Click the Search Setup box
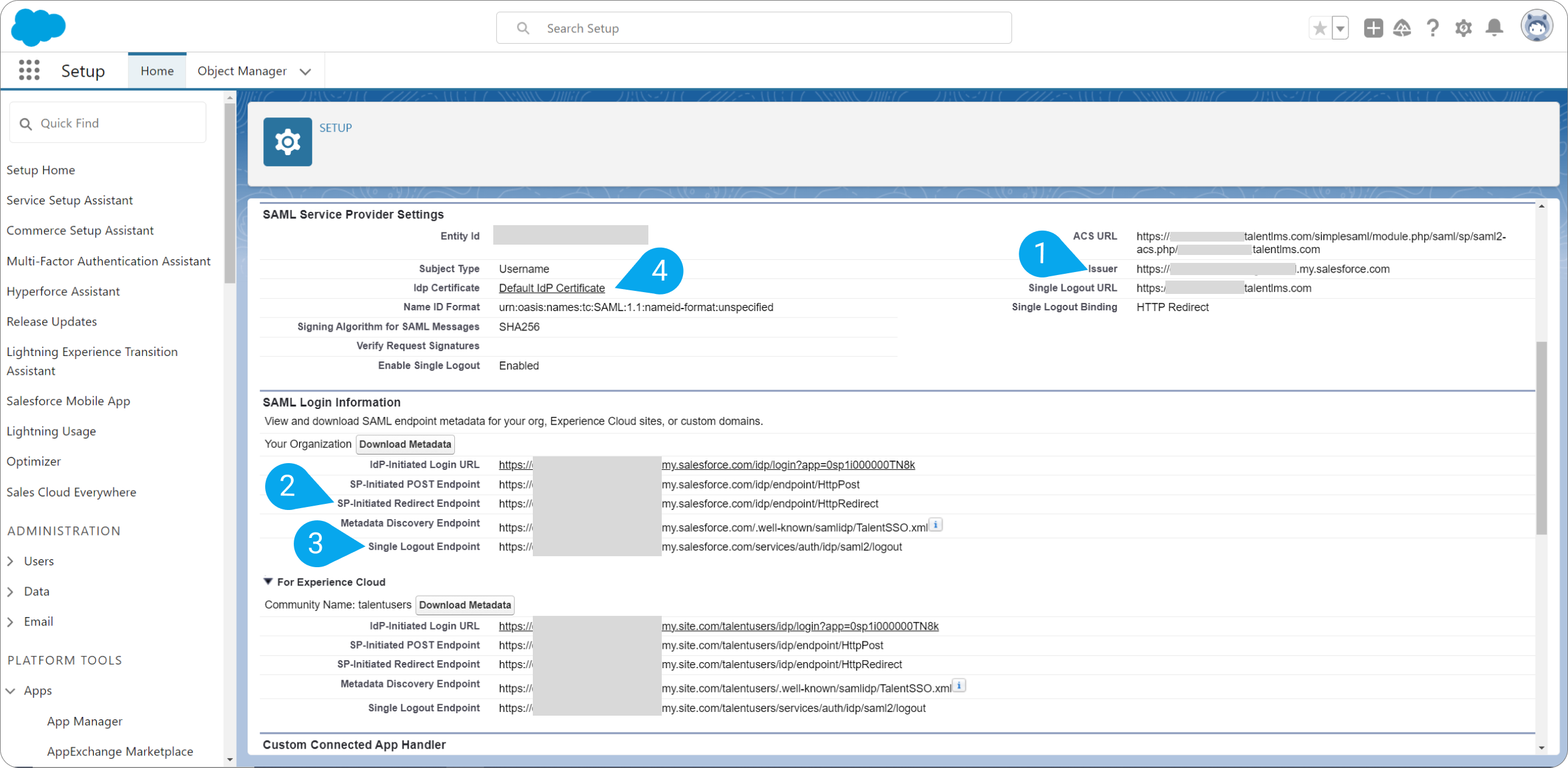 754,28
